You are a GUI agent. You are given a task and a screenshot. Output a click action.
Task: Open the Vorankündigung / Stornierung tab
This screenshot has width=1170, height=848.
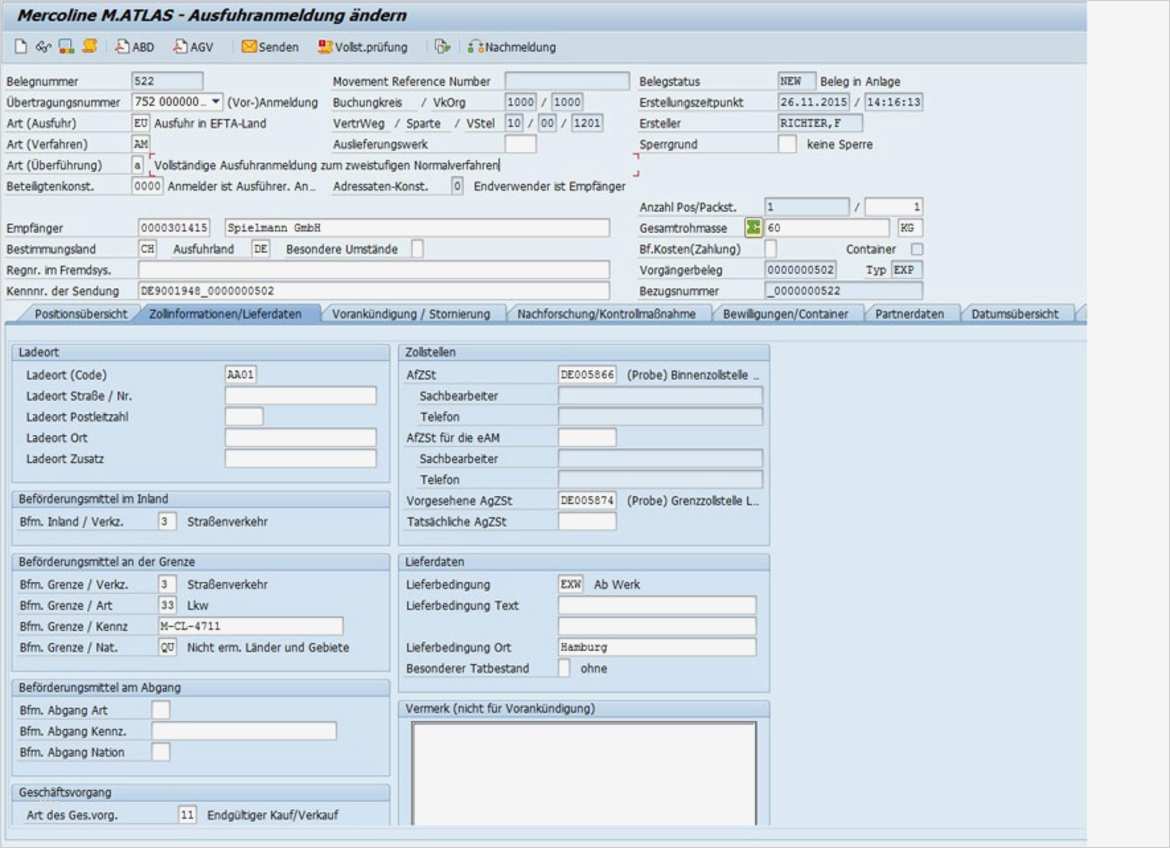[x=411, y=314]
